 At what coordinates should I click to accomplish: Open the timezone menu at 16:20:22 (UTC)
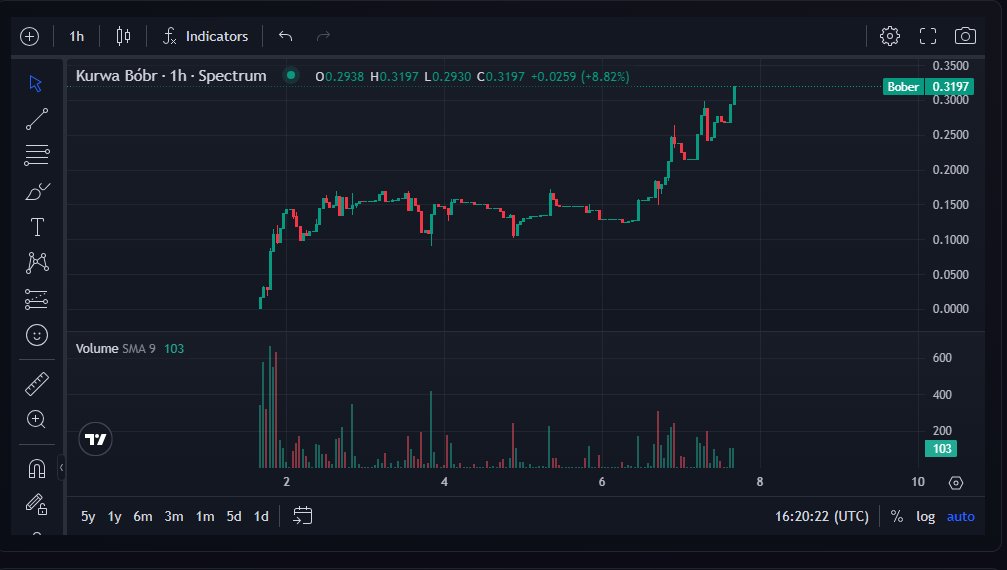(821, 516)
